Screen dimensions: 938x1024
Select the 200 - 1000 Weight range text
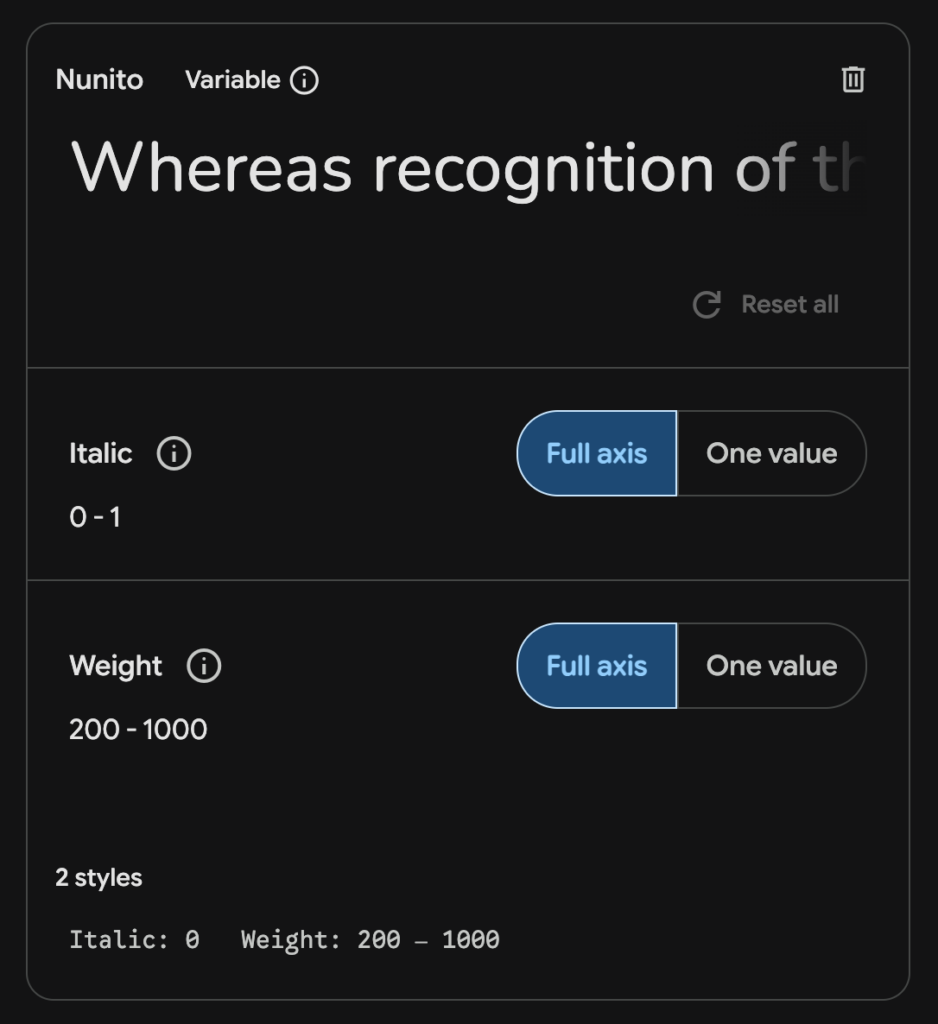[137, 729]
